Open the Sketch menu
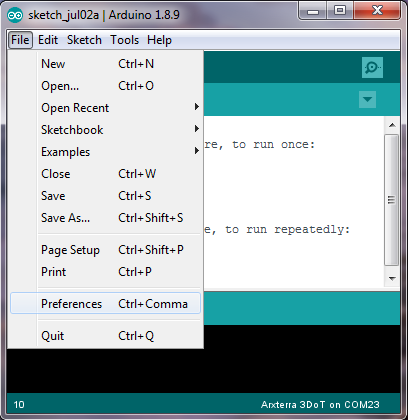Screen dimensions: 408x420 [x=84, y=40]
